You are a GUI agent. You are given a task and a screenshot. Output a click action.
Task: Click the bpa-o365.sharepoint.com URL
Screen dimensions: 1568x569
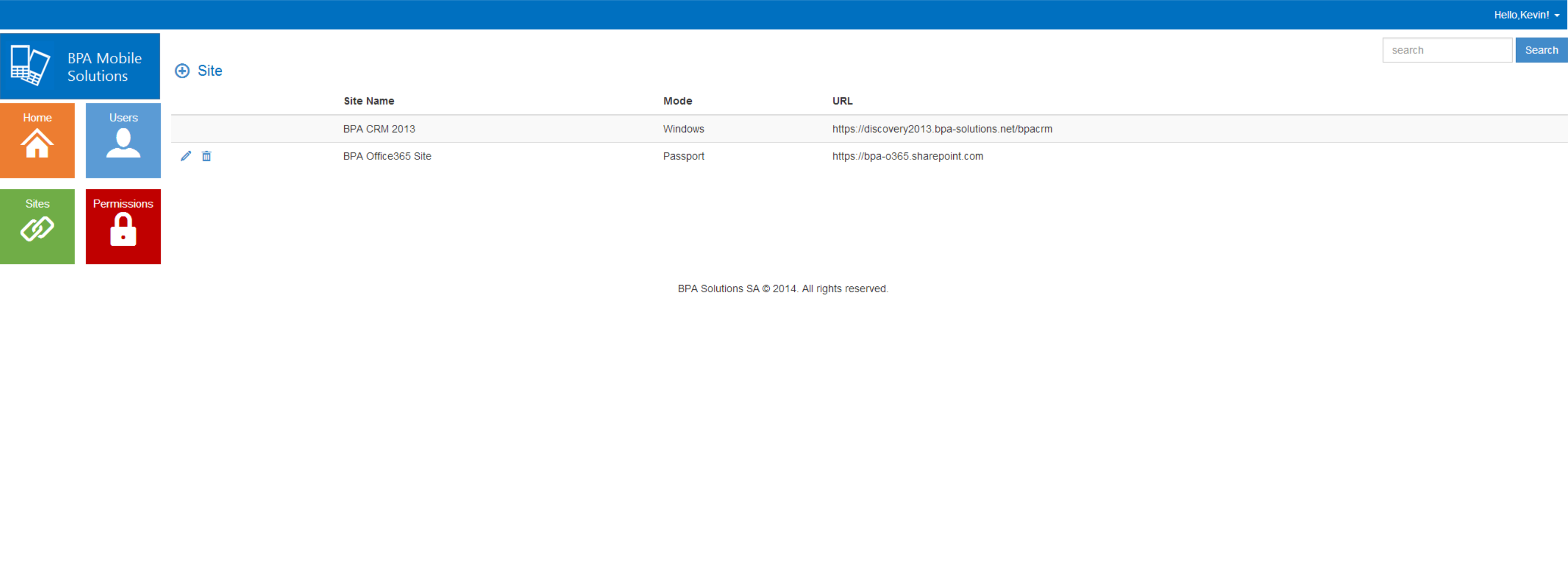908,156
